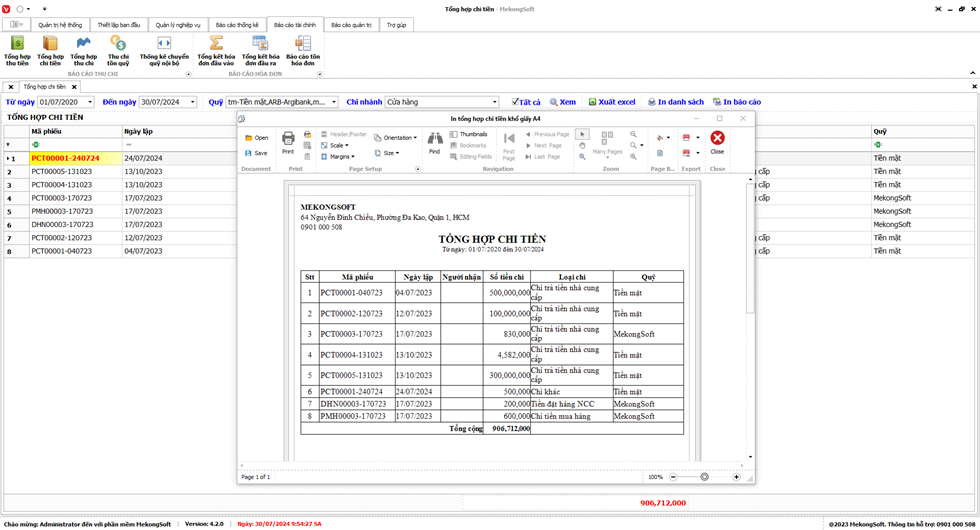The width and height of the screenshot is (980, 530).
Task: Click the minus zoom button in preview status bar
Action: [673, 477]
